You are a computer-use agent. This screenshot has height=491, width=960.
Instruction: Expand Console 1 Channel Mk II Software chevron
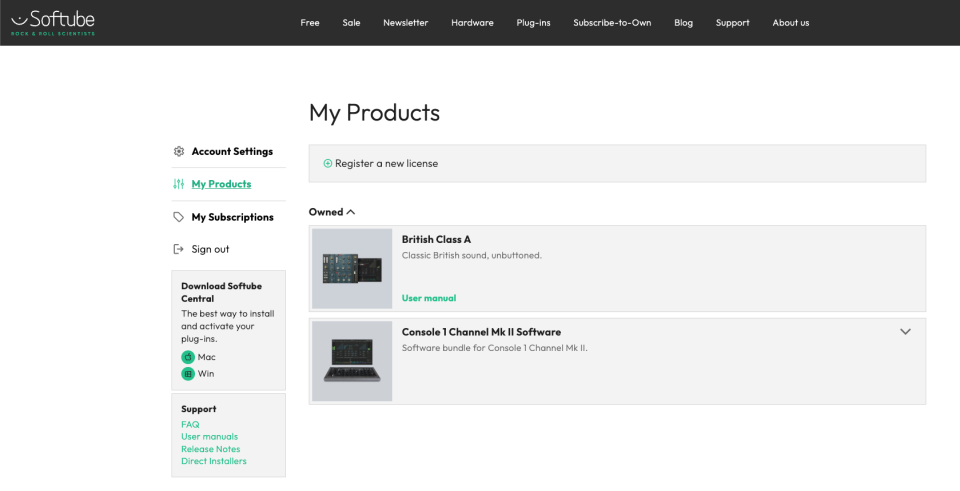(905, 332)
